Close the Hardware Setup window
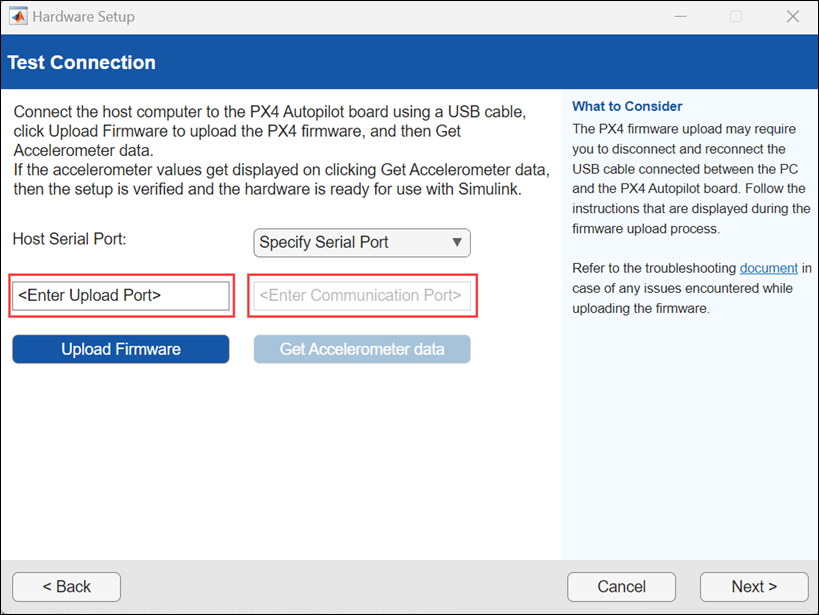The height and width of the screenshot is (615, 819). 792,17
